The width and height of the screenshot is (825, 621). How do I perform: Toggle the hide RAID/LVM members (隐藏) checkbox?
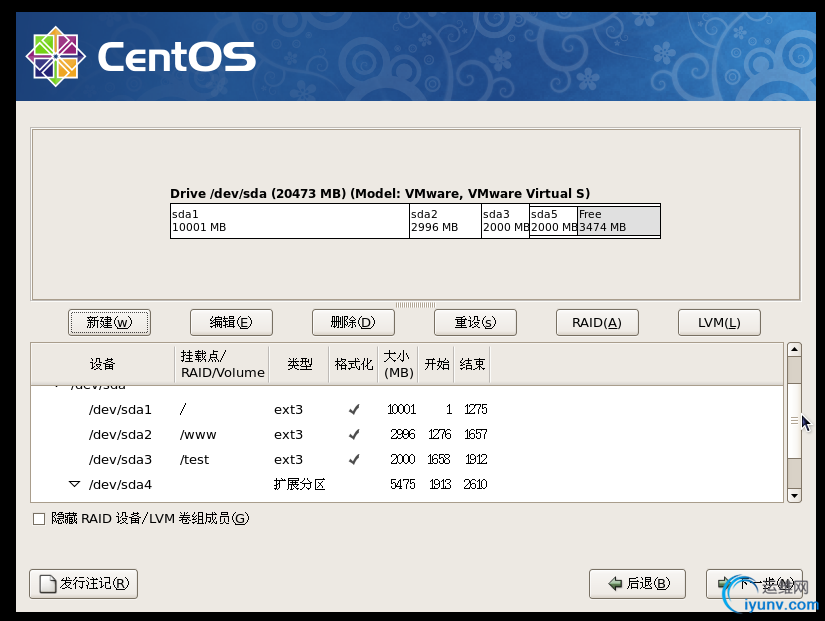tap(39, 518)
